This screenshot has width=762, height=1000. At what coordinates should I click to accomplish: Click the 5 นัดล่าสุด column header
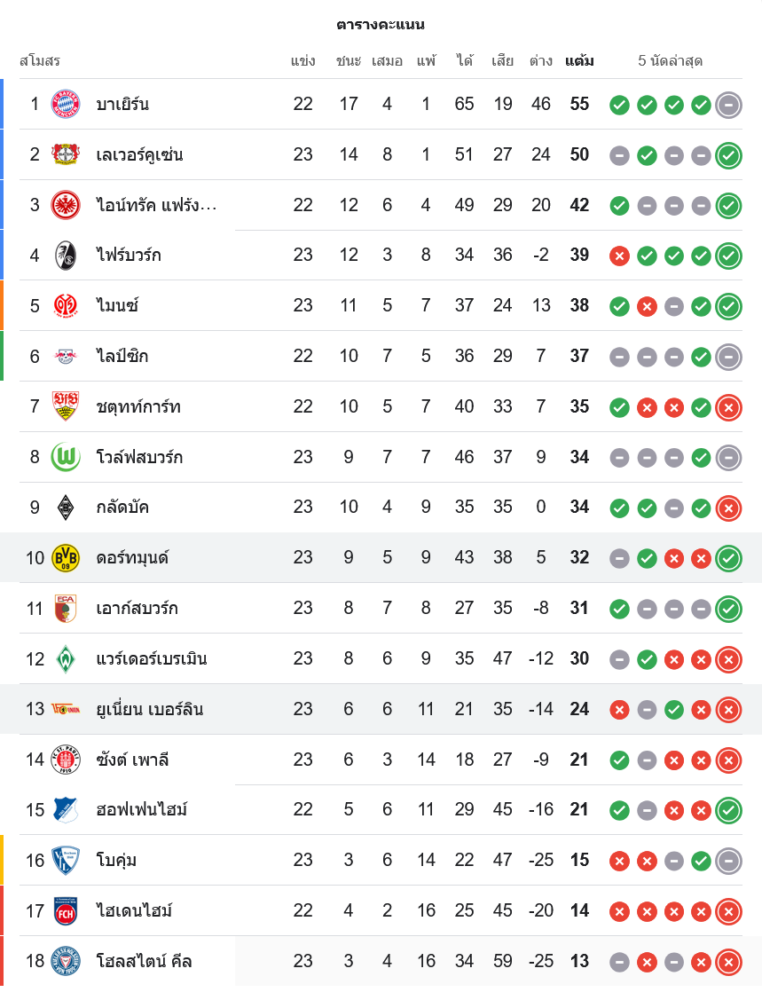pos(670,61)
